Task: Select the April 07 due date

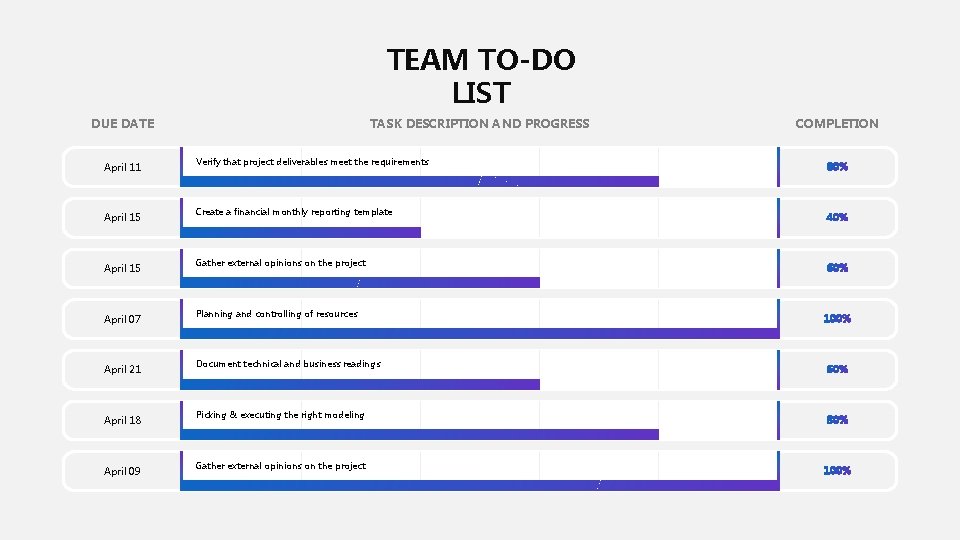Action: pyautogui.click(x=122, y=319)
